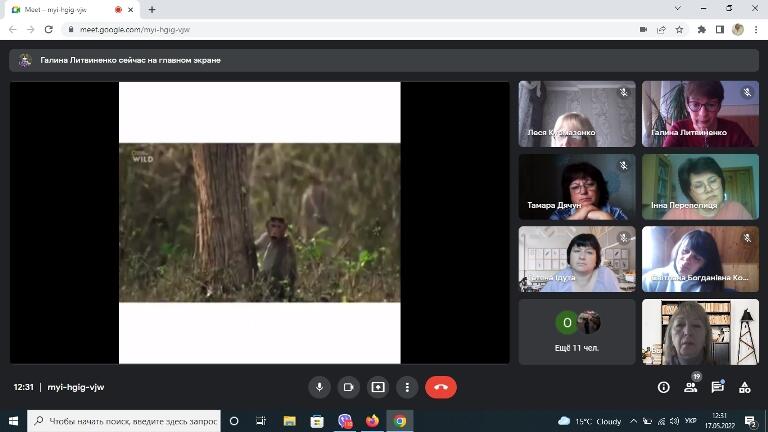
Task: Click the Chrome taskbar icon
Action: pyautogui.click(x=400, y=421)
